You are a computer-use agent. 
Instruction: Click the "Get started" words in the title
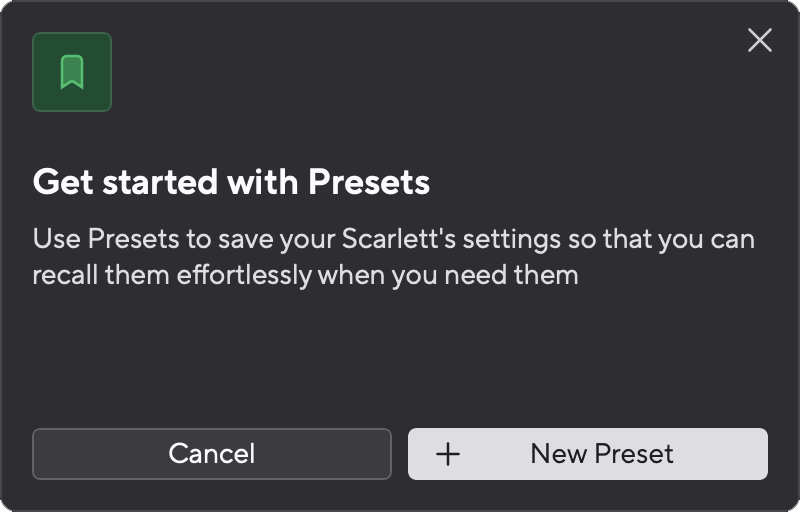[x=111, y=182]
